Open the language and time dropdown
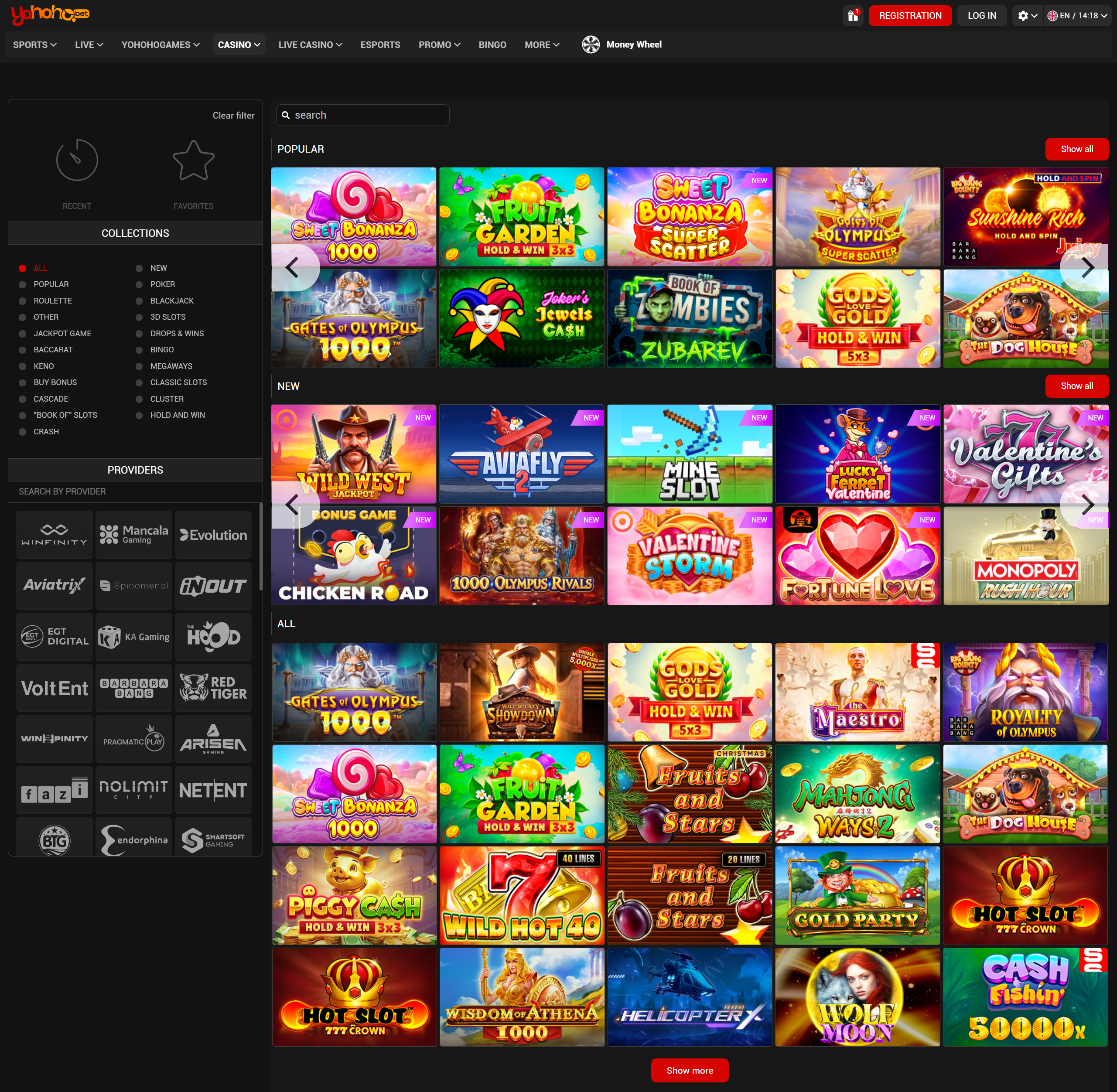The width and height of the screenshot is (1117, 1092). pos(1077,16)
